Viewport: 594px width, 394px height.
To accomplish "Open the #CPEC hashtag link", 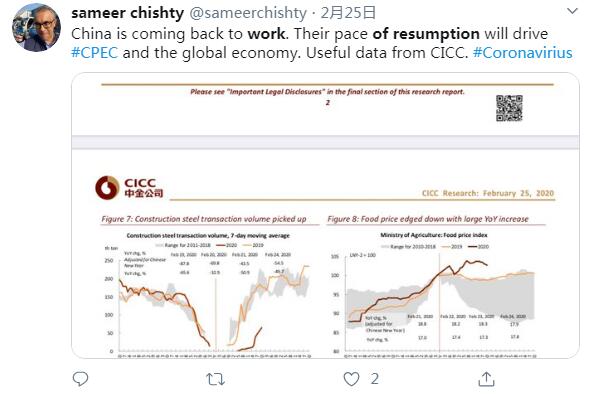I will [x=95, y=53].
